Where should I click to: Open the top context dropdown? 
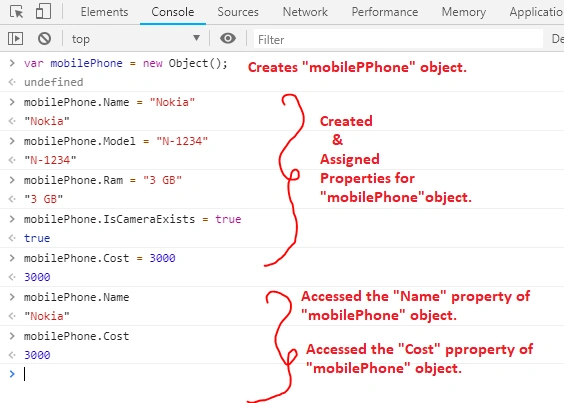point(135,39)
